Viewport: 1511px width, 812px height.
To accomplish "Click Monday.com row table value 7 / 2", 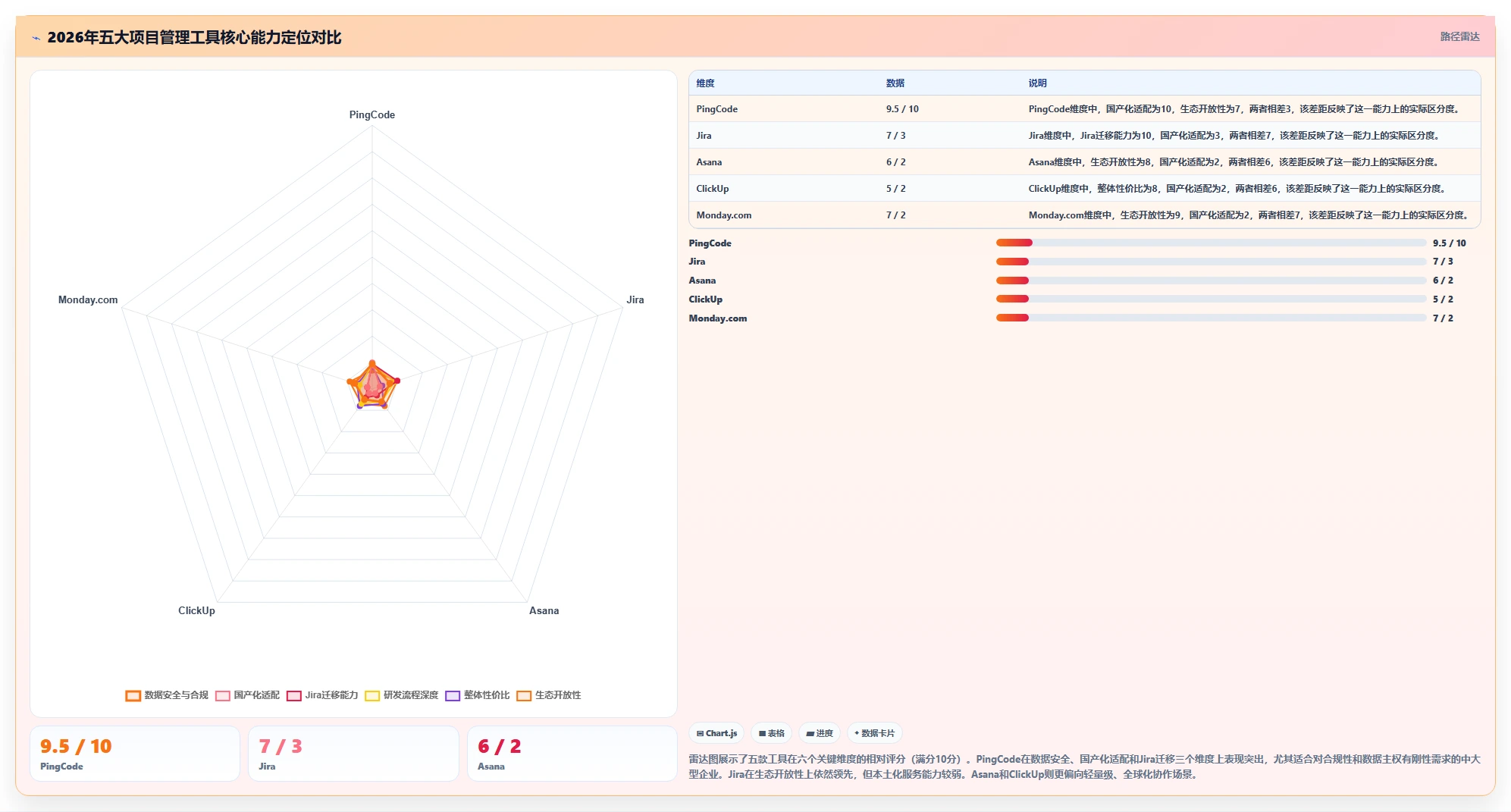I will [x=895, y=215].
